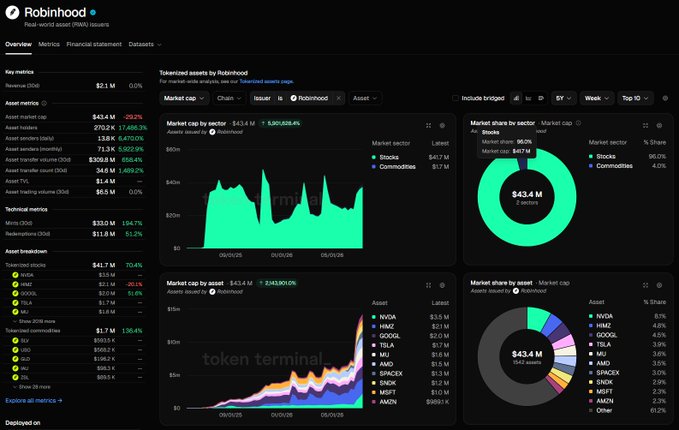Click info icon beside Market share by sector title
This screenshot has width=679, height=430.
(x=579, y=123)
